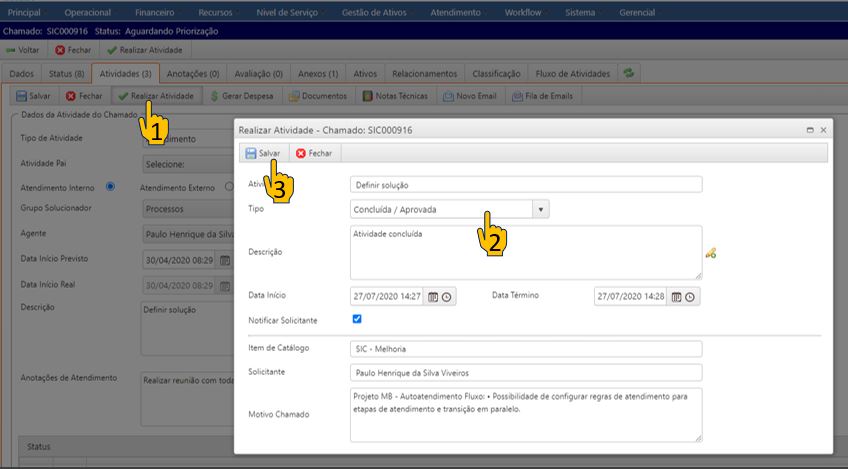Viewport: 848px width, 469px height.
Task: Open Notas Técnicas from the toolbar
Action: click(x=394, y=96)
